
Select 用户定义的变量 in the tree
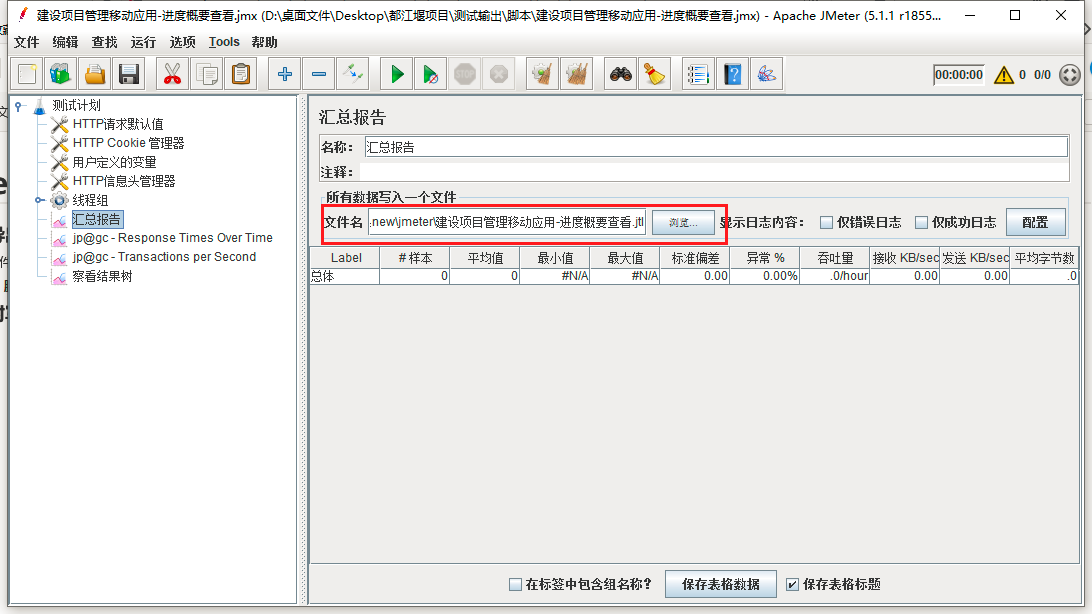tap(115, 163)
